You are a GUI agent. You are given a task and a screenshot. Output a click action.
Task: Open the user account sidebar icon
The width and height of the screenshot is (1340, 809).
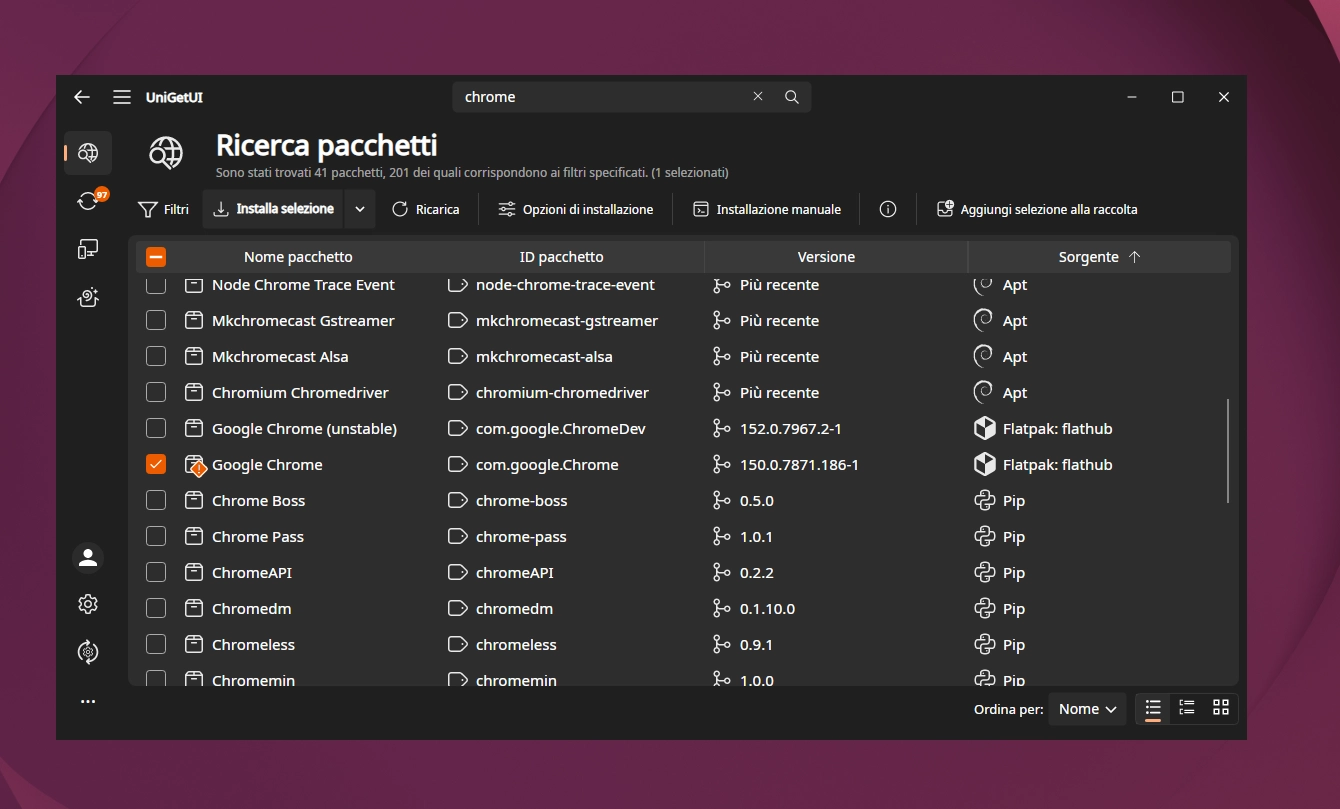[x=88, y=558]
